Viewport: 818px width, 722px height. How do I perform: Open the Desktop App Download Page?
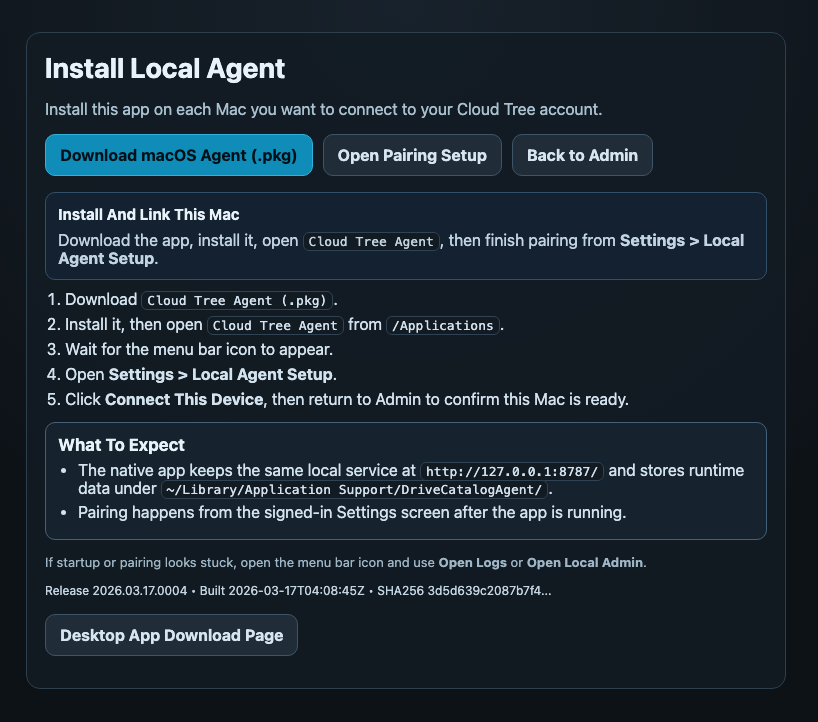[171, 635]
